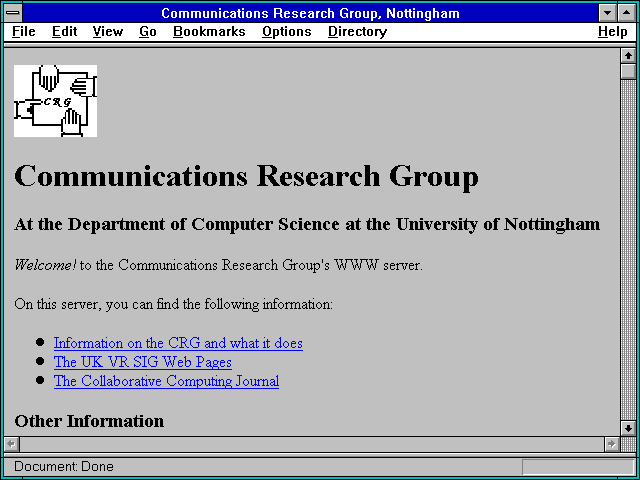Screen dimensions: 640x480
Task: Click the vertical scrollbar track below thumb
Action: pos(628,250)
